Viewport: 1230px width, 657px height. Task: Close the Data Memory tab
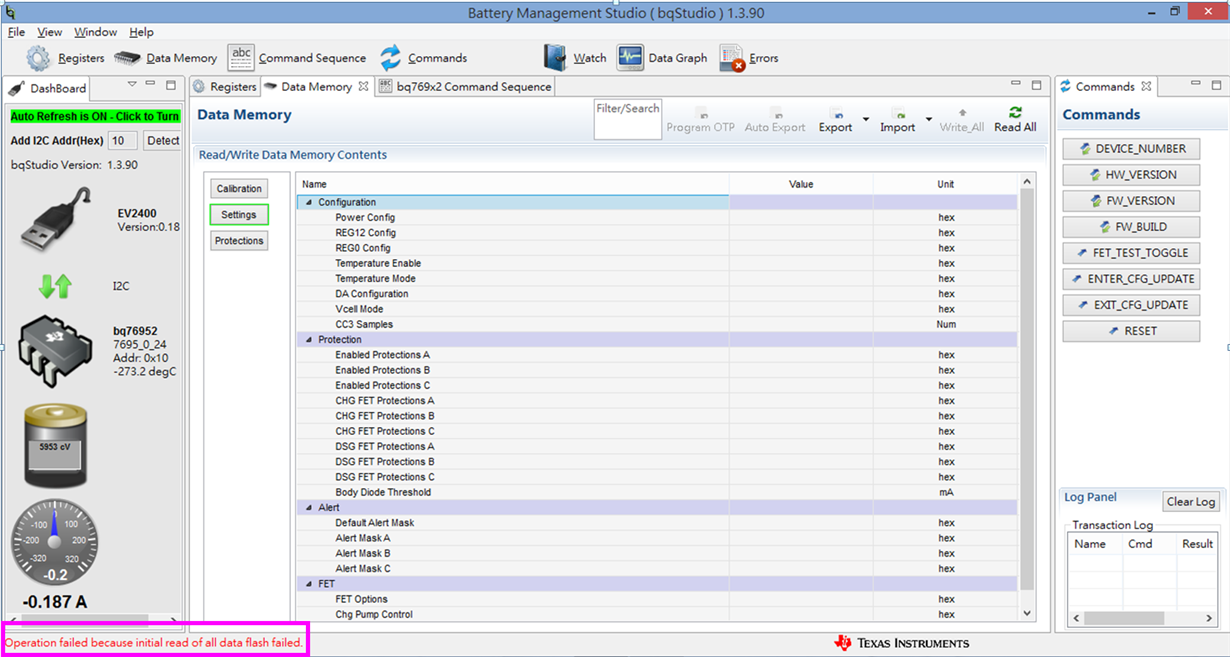[363, 87]
